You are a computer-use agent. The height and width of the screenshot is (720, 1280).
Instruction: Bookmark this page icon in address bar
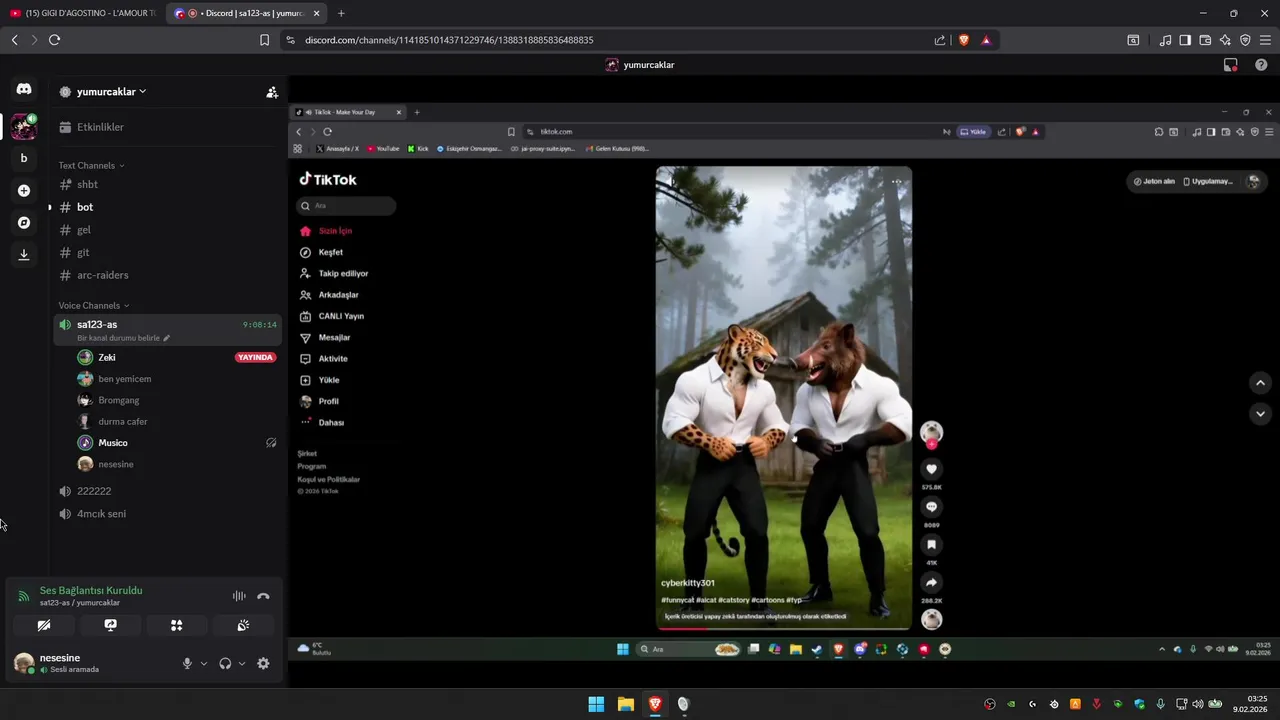click(x=264, y=40)
